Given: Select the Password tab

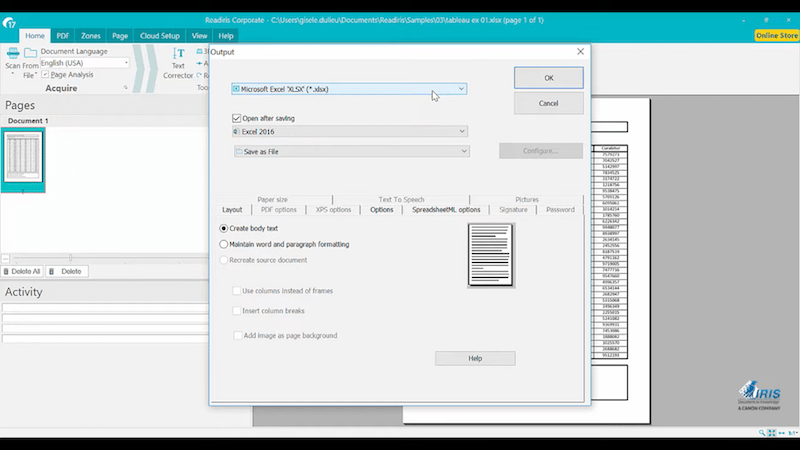Looking at the screenshot, I should (560, 210).
